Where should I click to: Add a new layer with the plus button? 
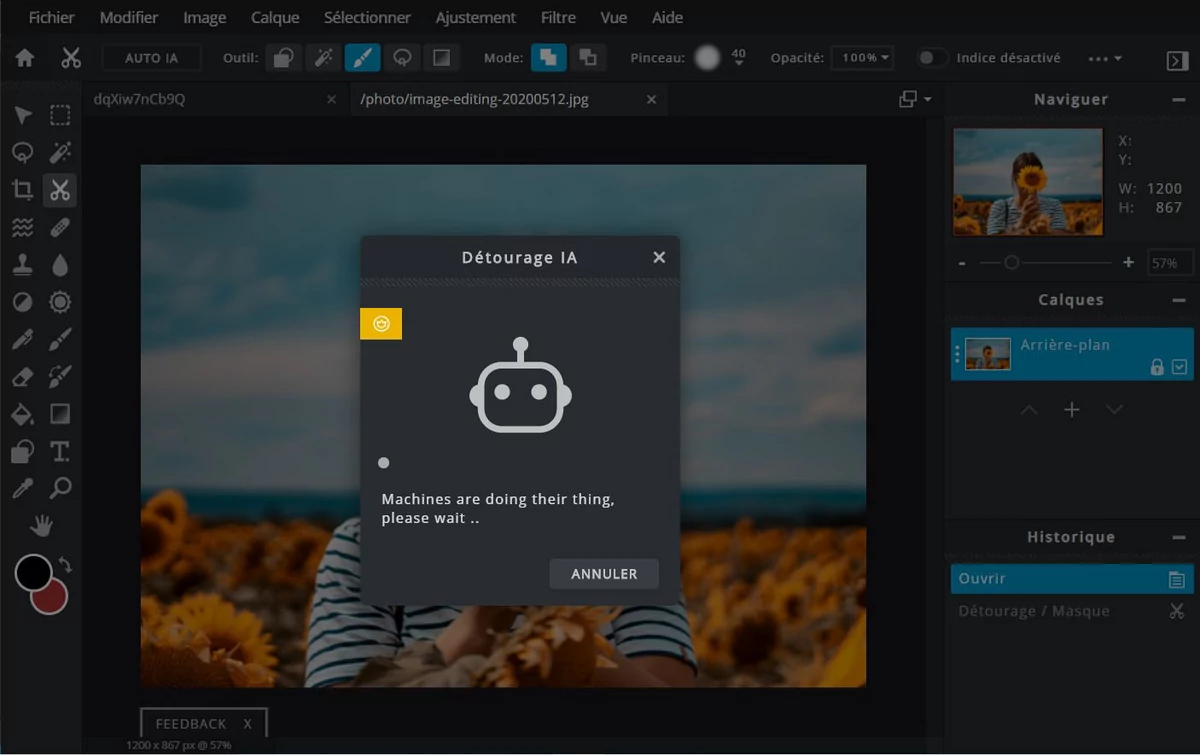1072,410
